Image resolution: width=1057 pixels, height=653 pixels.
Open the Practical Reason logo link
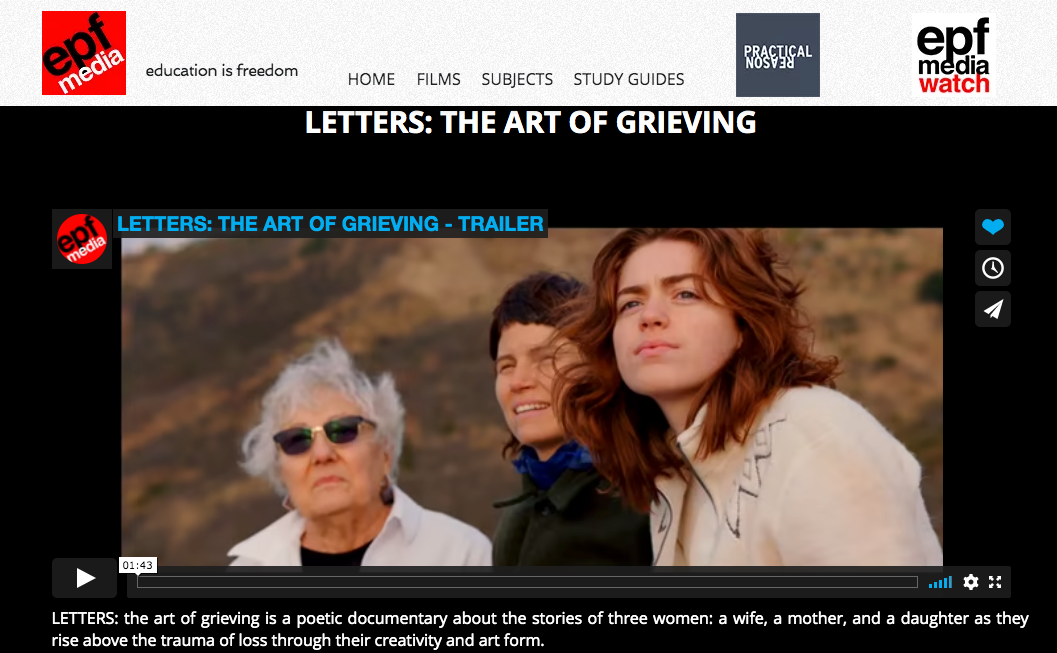tap(777, 55)
